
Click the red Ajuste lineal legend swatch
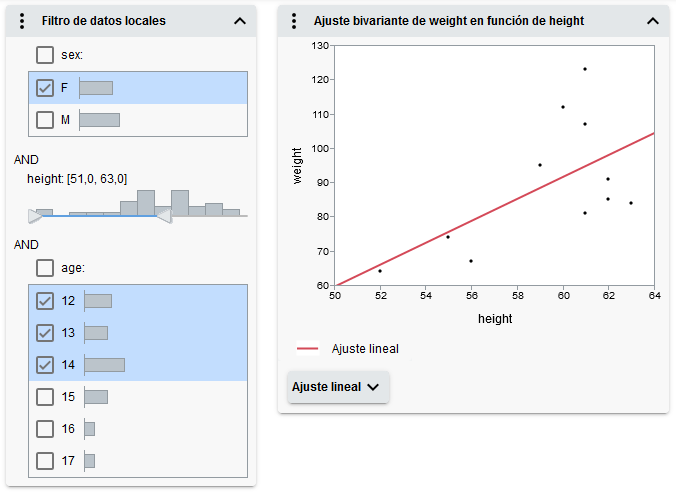pyautogui.click(x=308, y=349)
